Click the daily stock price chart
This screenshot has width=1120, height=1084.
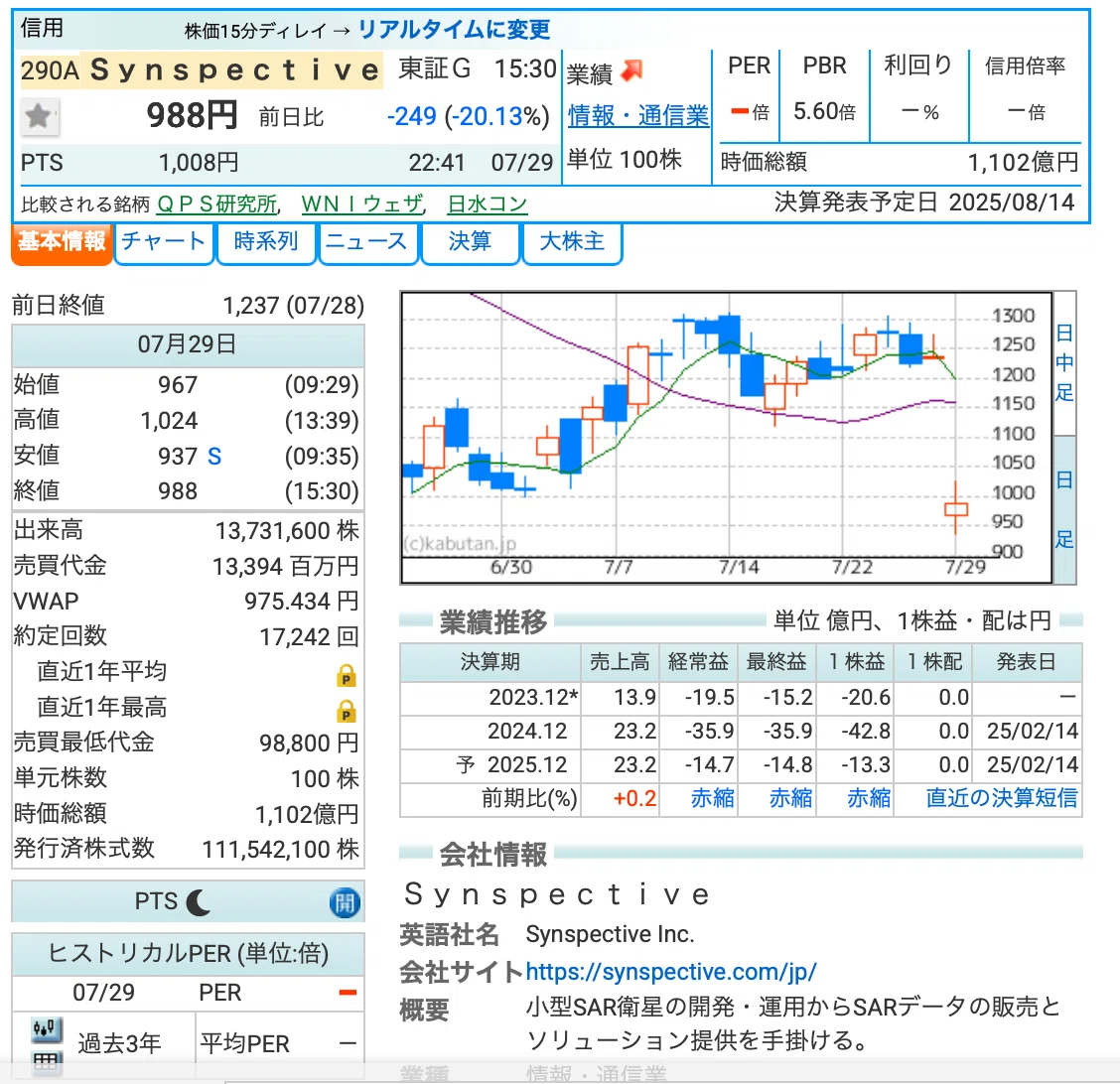tap(727, 437)
